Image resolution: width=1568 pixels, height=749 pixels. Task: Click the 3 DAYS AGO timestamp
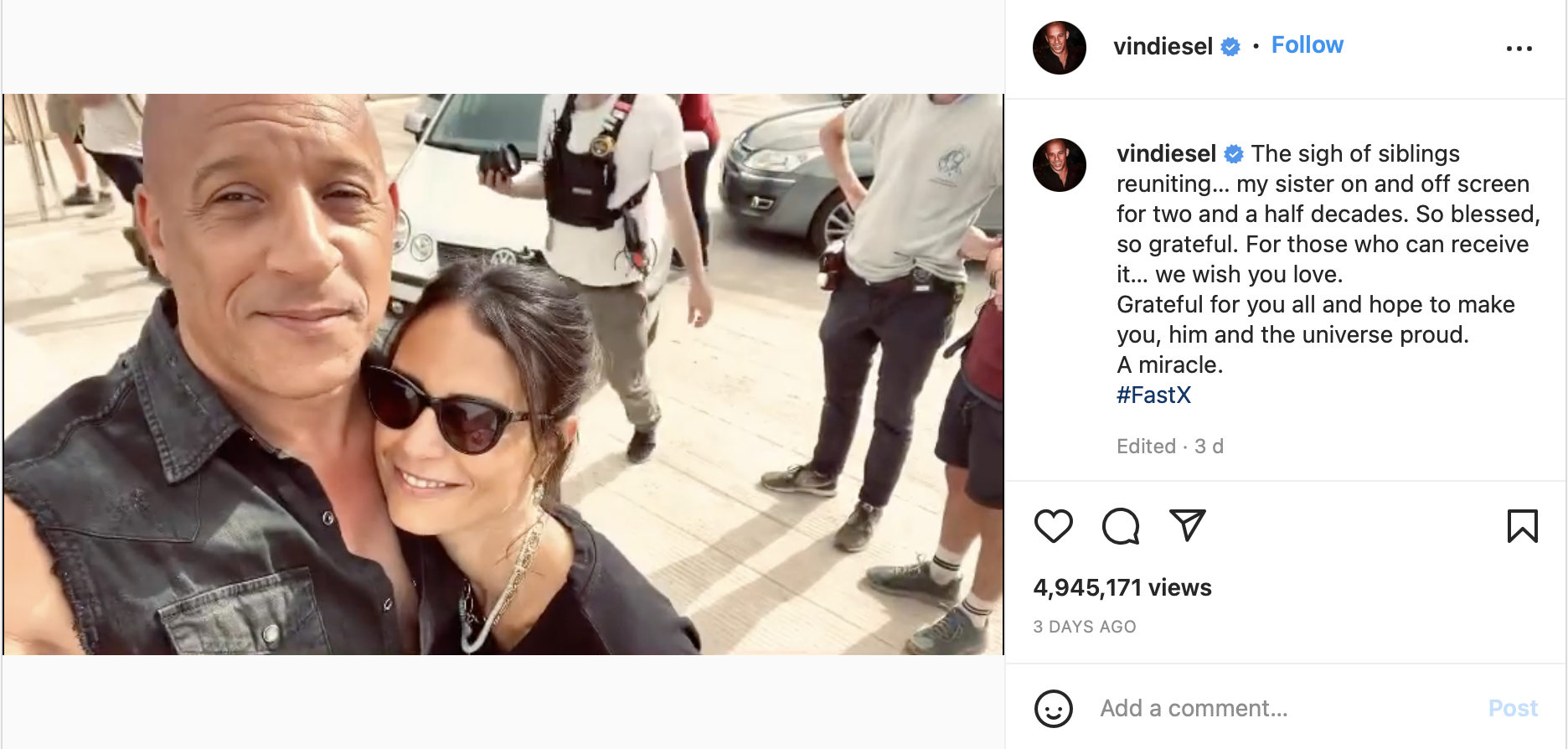1085,627
